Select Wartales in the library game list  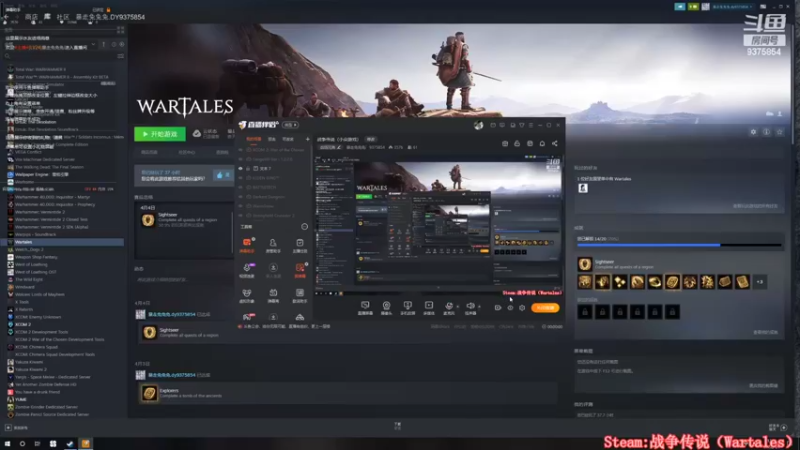(64, 242)
